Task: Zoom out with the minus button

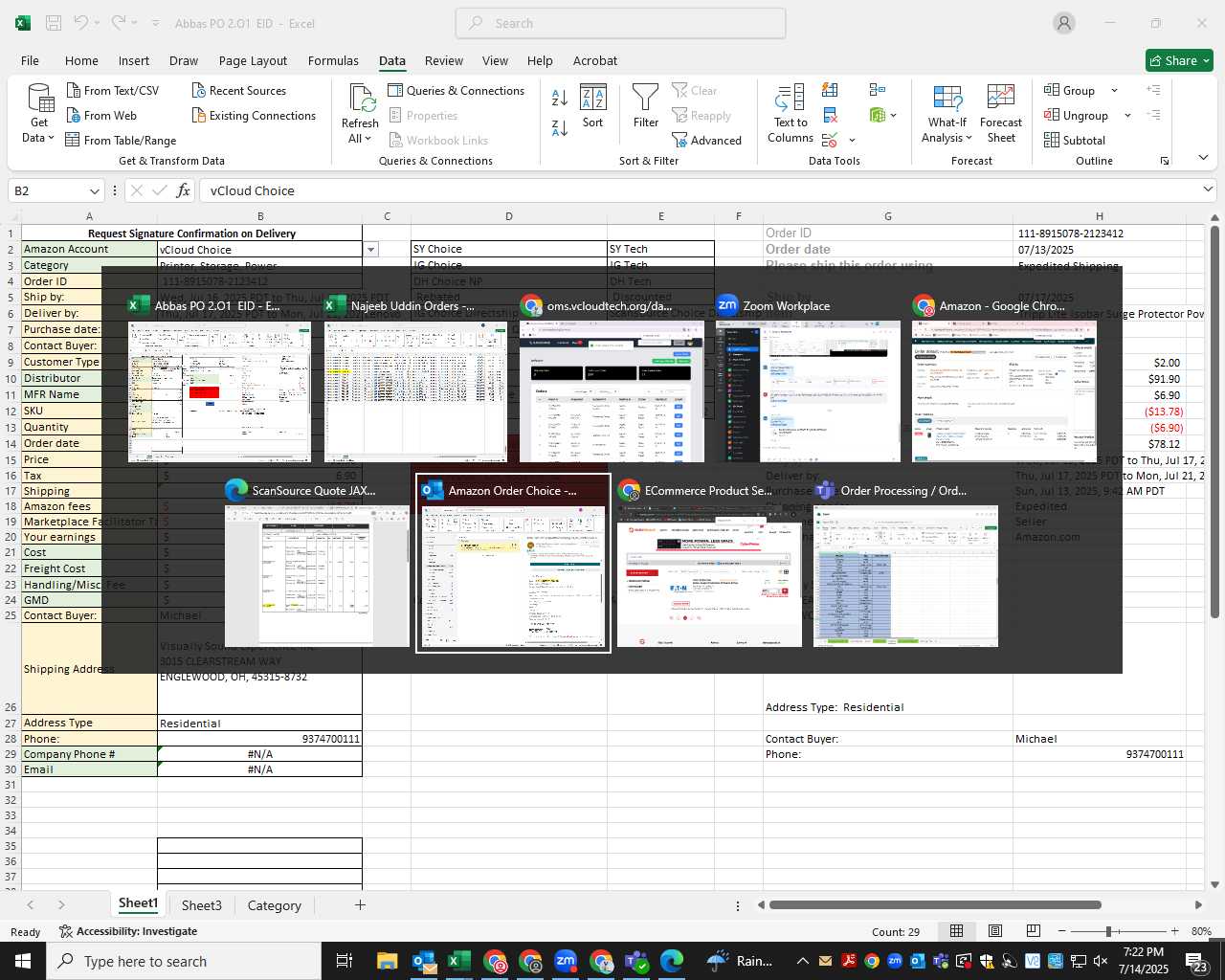Action: tap(1061, 931)
